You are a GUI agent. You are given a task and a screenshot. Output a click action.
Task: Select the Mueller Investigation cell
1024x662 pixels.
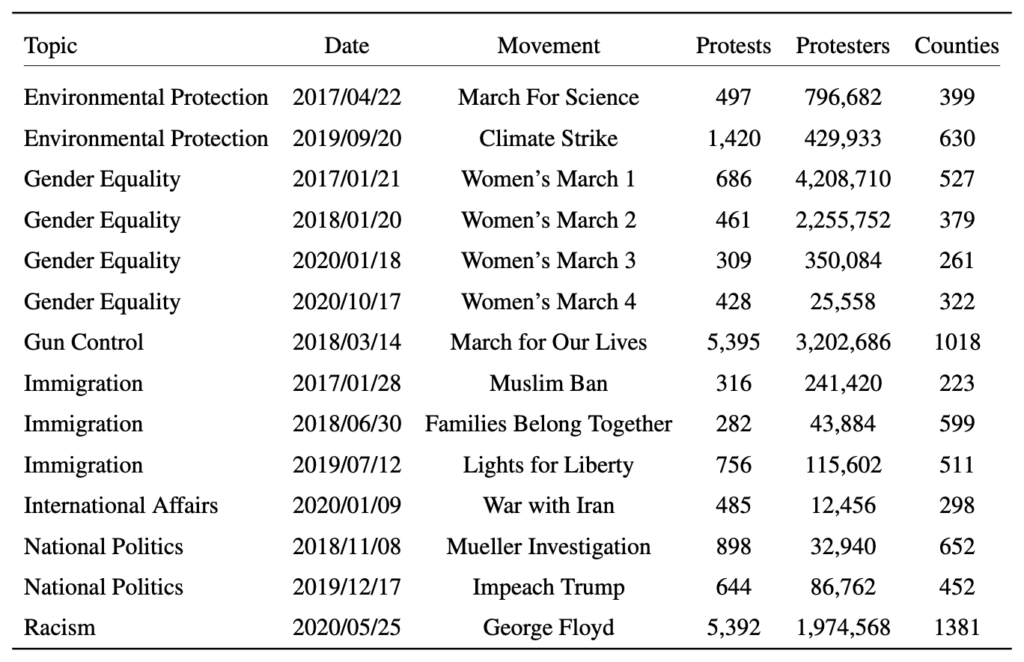548,547
